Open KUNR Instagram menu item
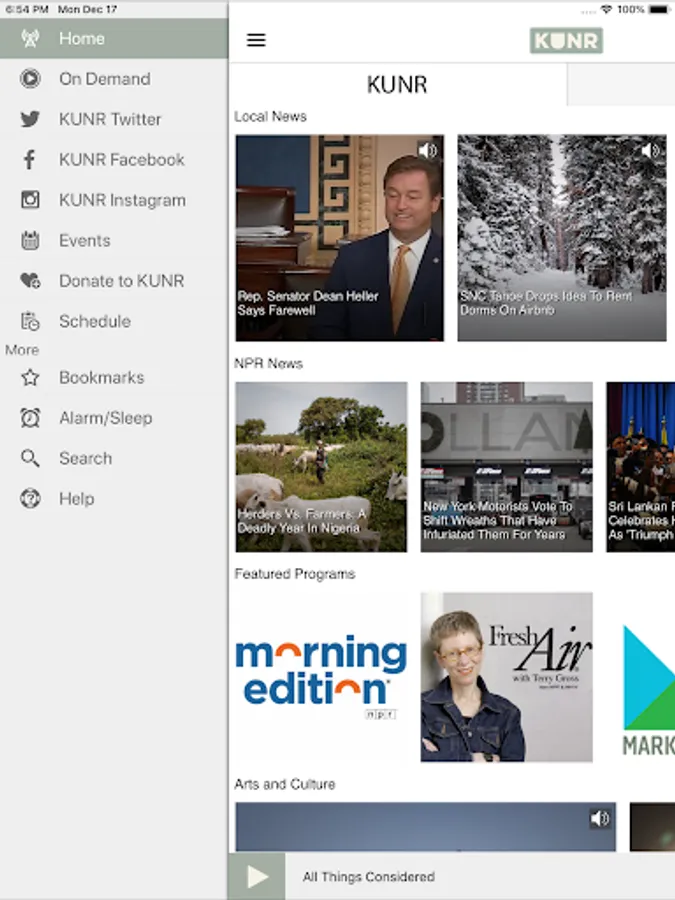The height and width of the screenshot is (900, 675). [114, 200]
